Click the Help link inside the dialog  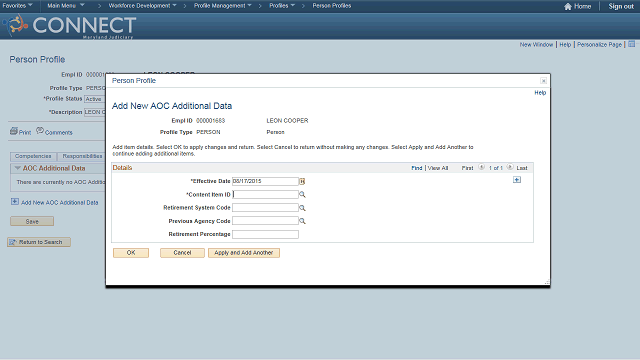(x=540, y=93)
